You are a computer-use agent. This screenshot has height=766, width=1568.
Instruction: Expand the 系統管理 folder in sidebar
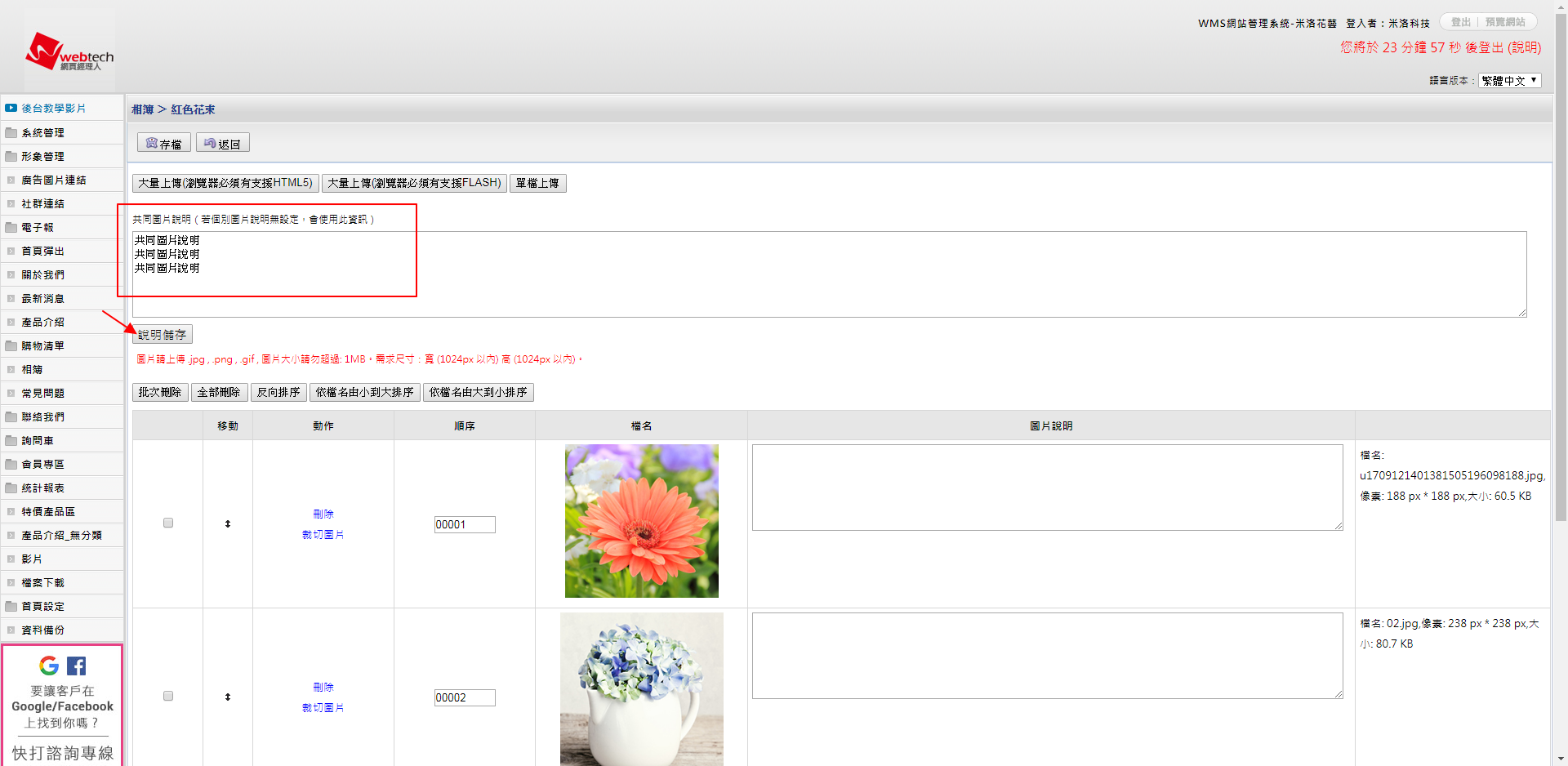click(11, 132)
